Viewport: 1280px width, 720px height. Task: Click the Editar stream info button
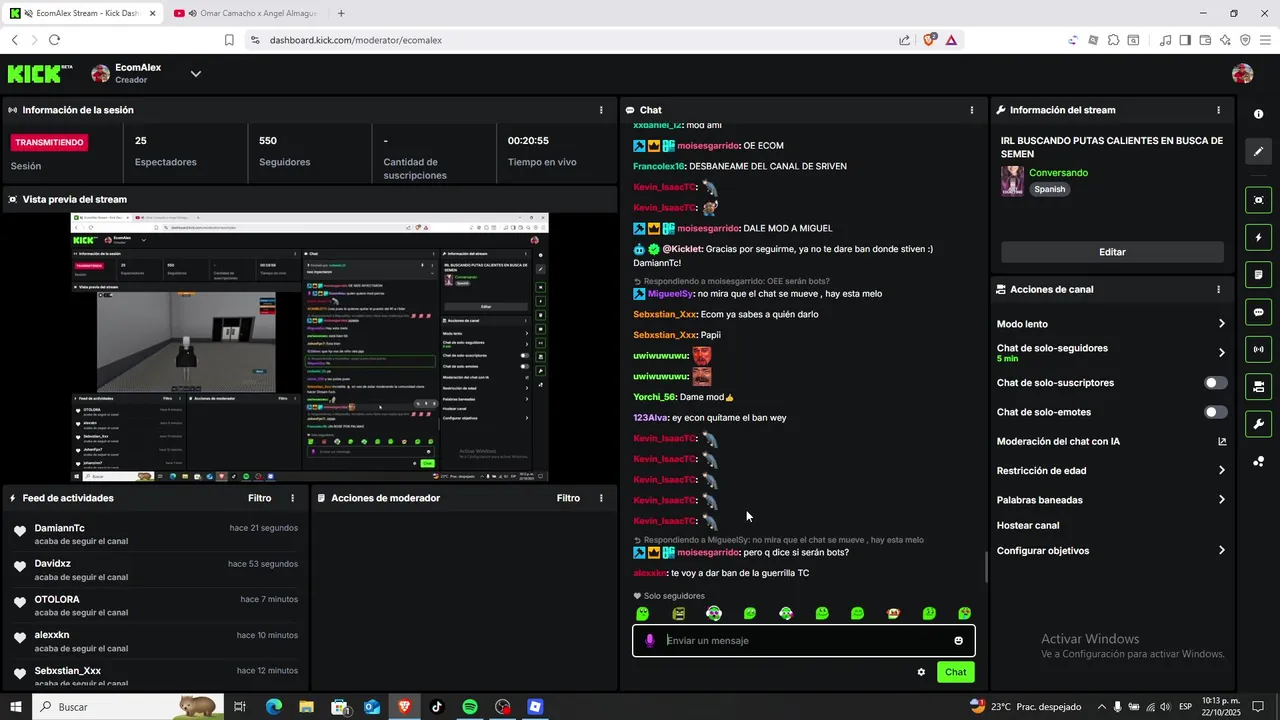coord(1112,252)
